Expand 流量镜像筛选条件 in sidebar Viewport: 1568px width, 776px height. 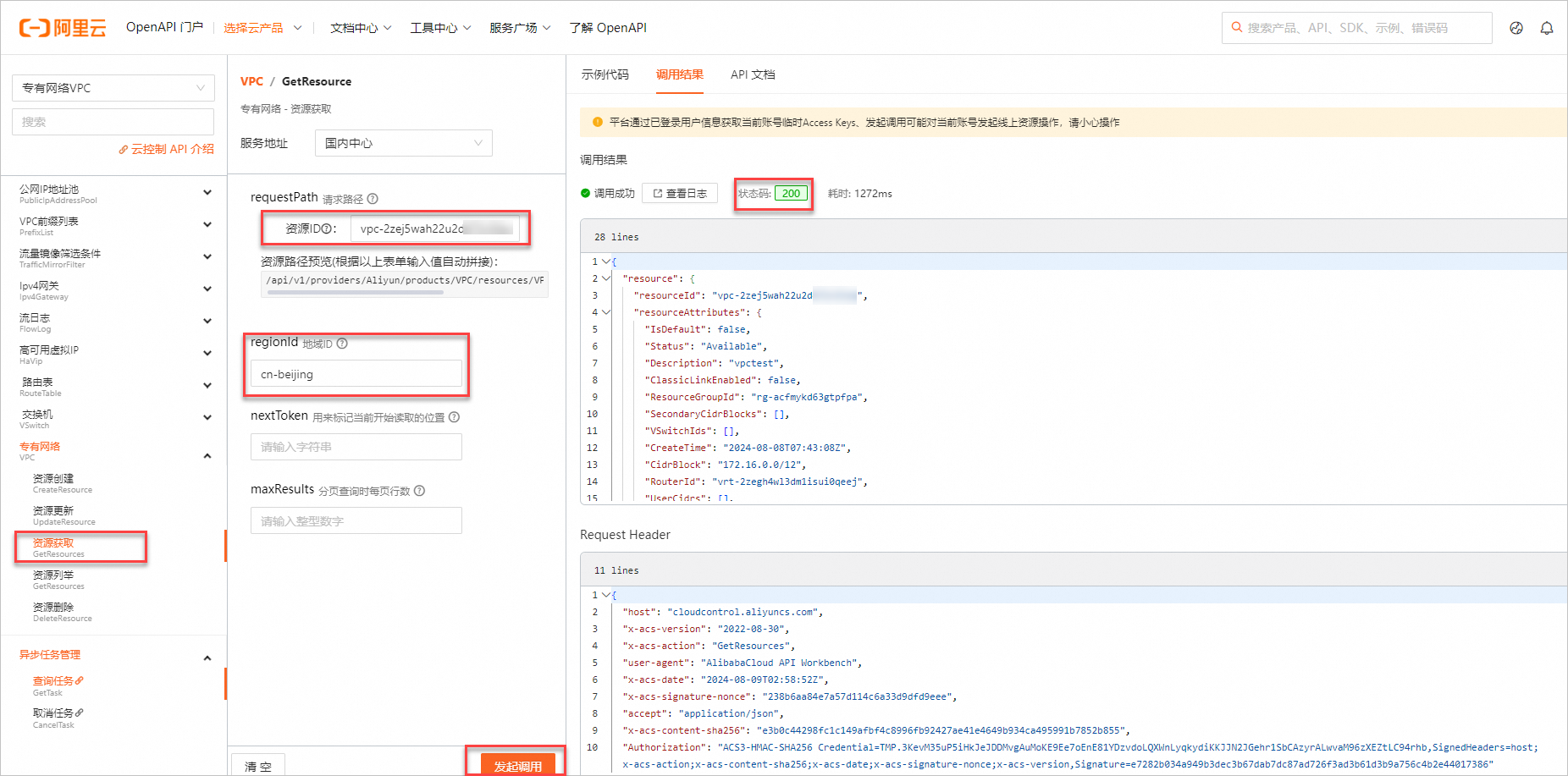tap(207, 257)
